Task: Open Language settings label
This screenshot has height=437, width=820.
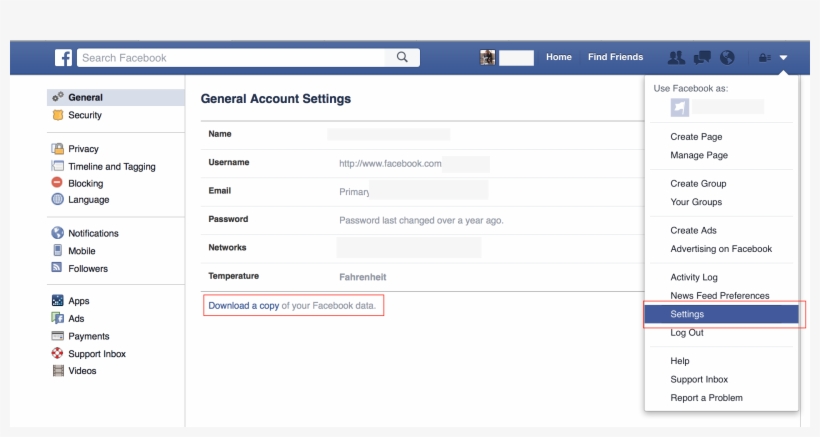Action: [x=88, y=200]
